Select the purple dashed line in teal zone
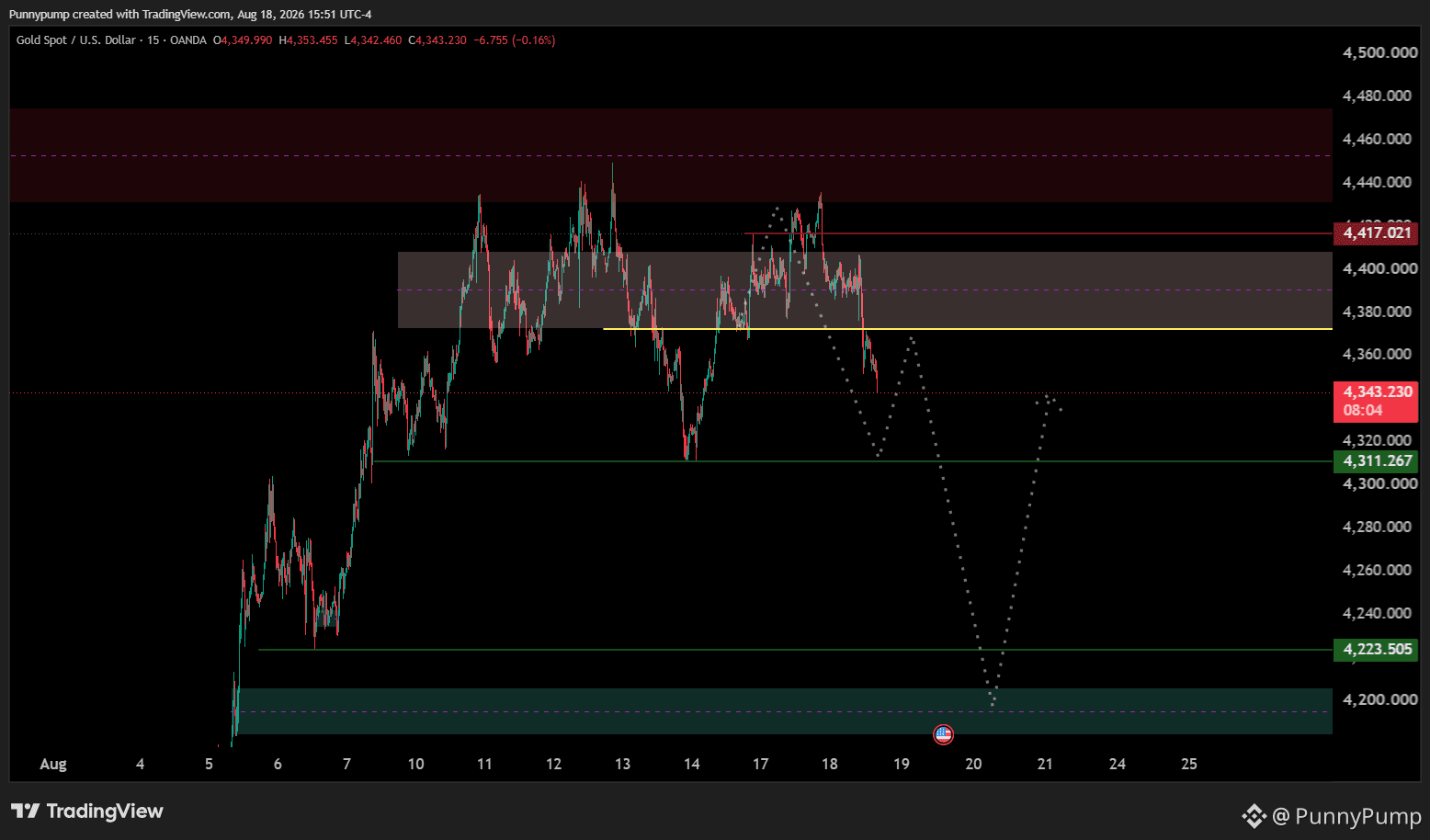 781,711
